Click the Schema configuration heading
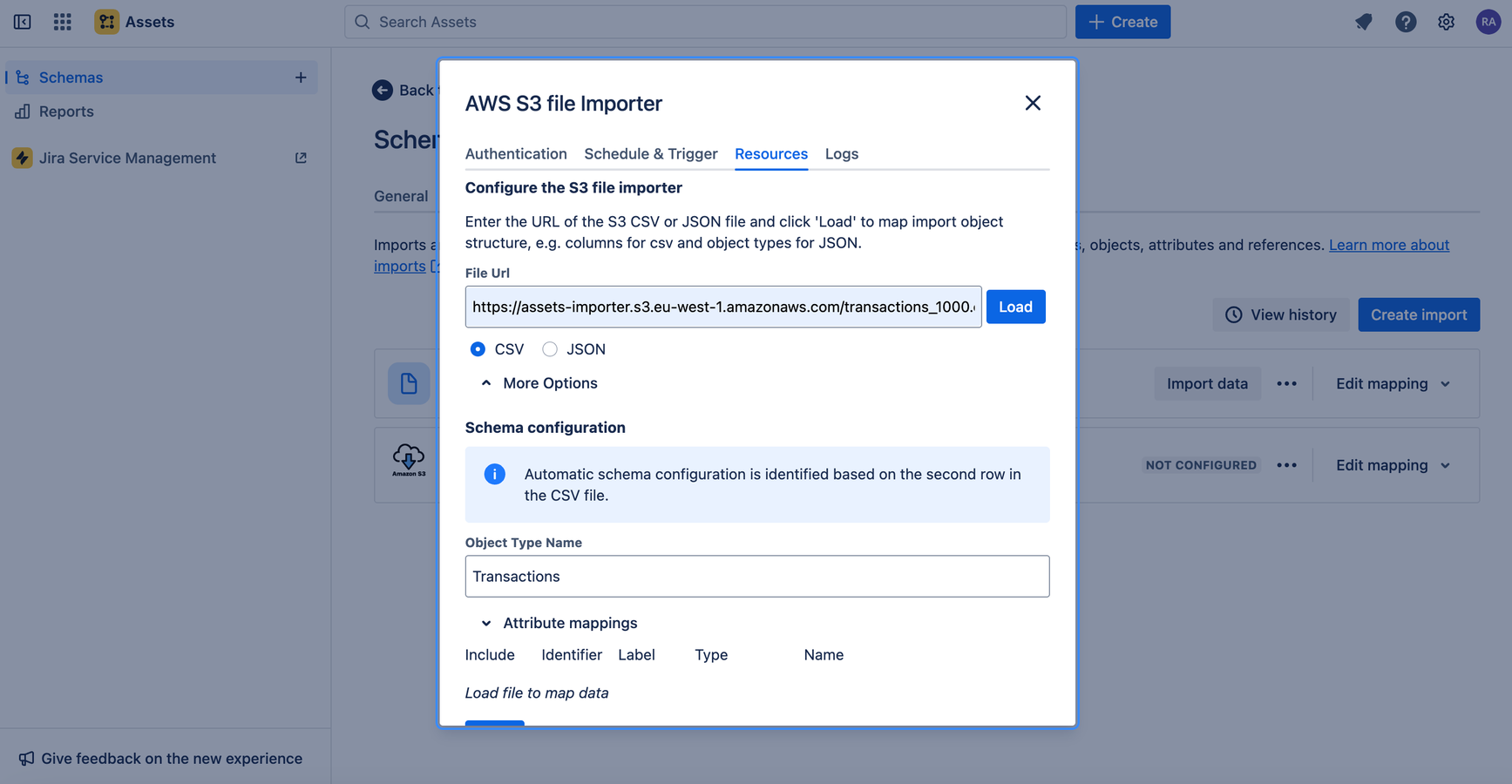This screenshot has height=784, width=1512. click(x=546, y=428)
